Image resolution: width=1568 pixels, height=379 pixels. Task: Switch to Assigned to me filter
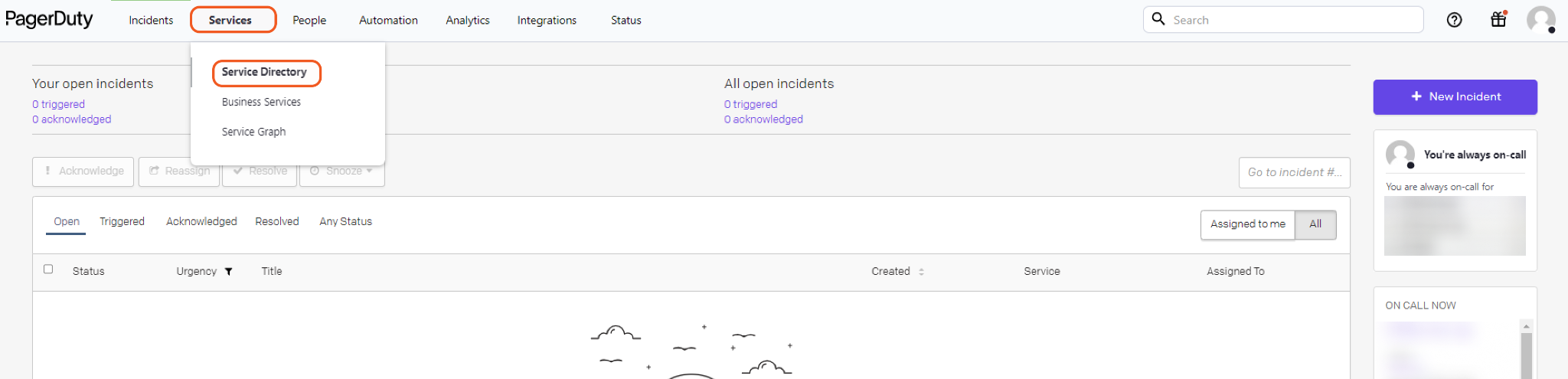click(1247, 224)
